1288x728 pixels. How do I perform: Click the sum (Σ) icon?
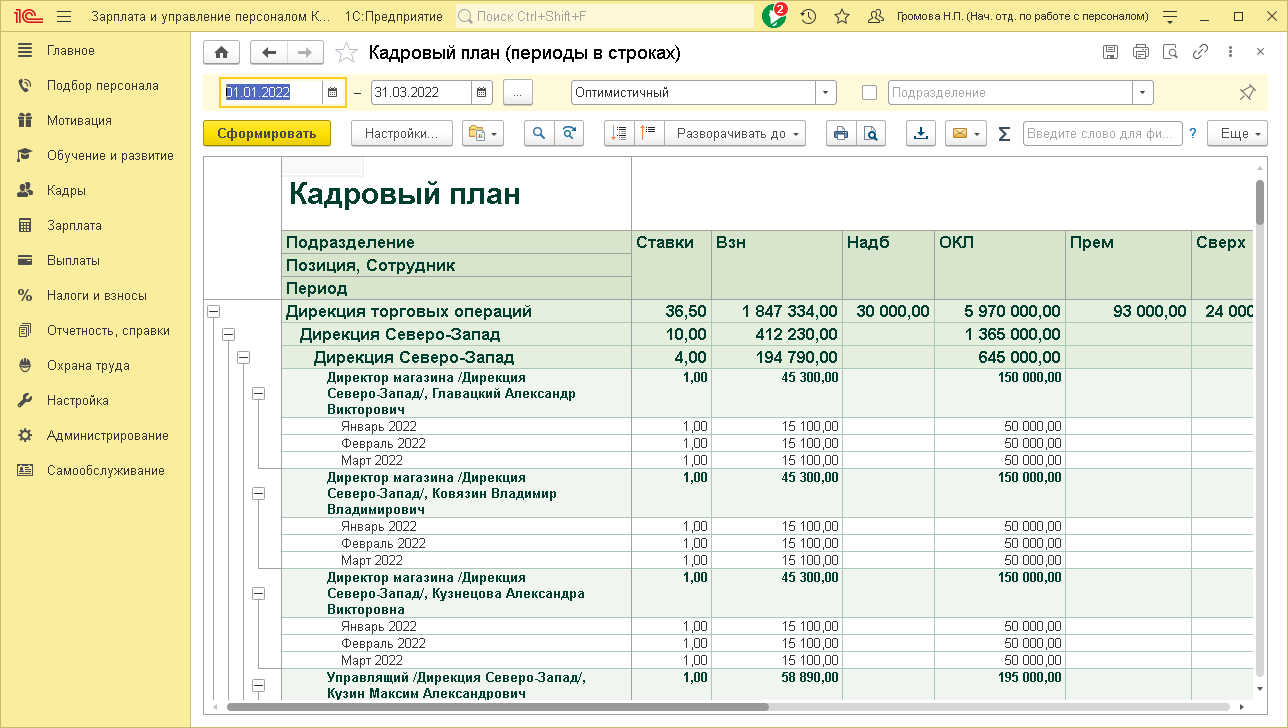1004,134
